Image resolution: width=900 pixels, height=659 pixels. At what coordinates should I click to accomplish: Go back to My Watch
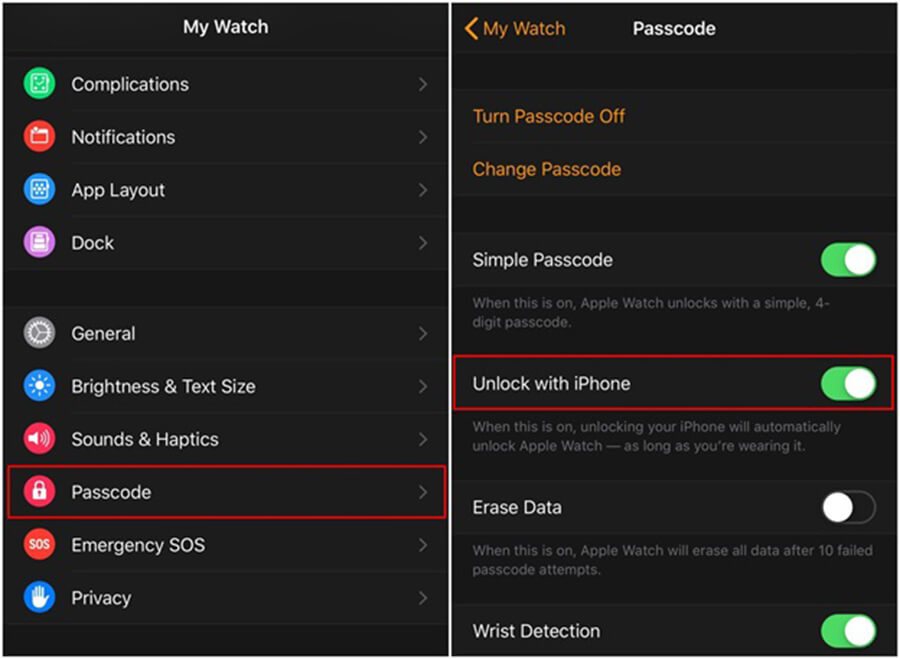pyautogui.click(x=515, y=29)
